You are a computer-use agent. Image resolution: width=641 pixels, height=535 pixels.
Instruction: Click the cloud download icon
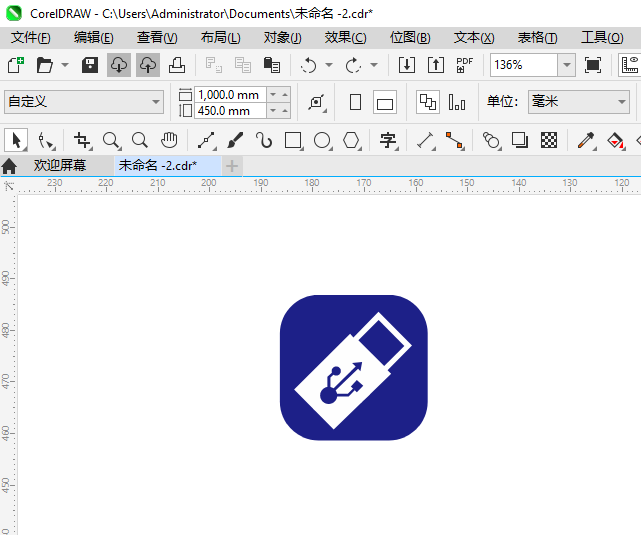[x=119, y=65]
